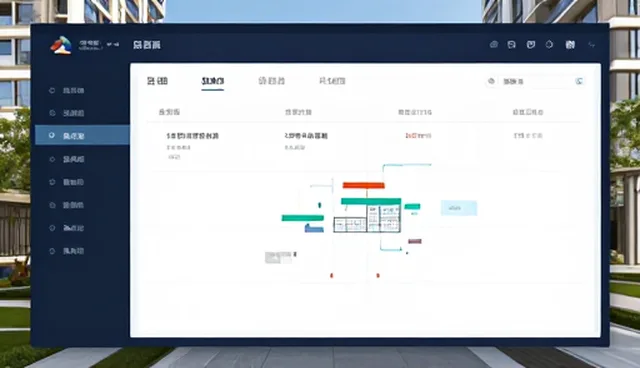
Task: Switch to the fourth tab in the content panel
Action: pyautogui.click(x=332, y=81)
